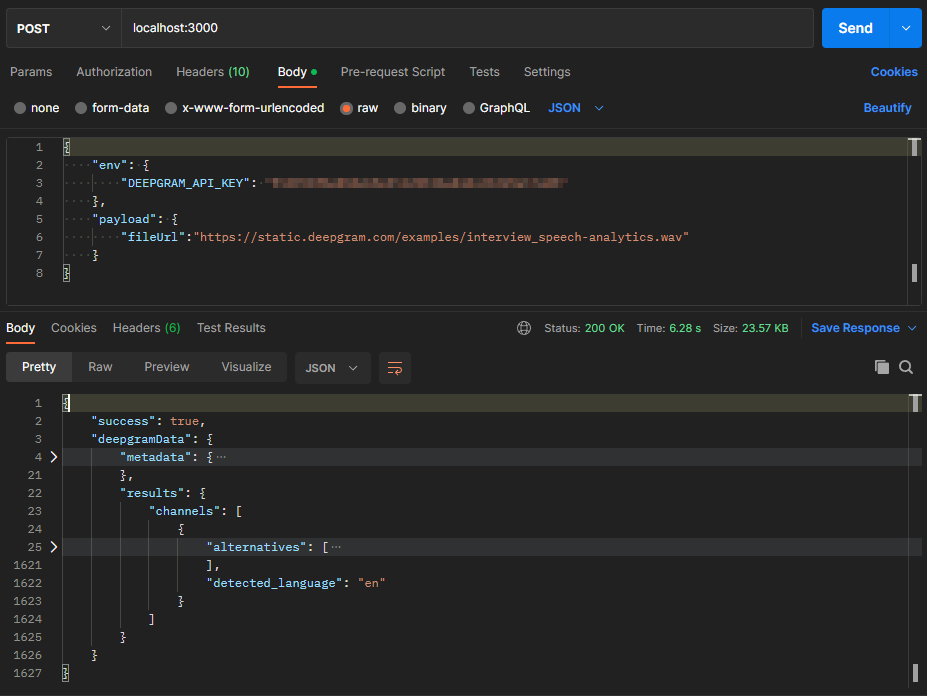This screenshot has height=696, width=927.
Task: Select the raw body option
Action: pyautogui.click(x=359, y=108)
